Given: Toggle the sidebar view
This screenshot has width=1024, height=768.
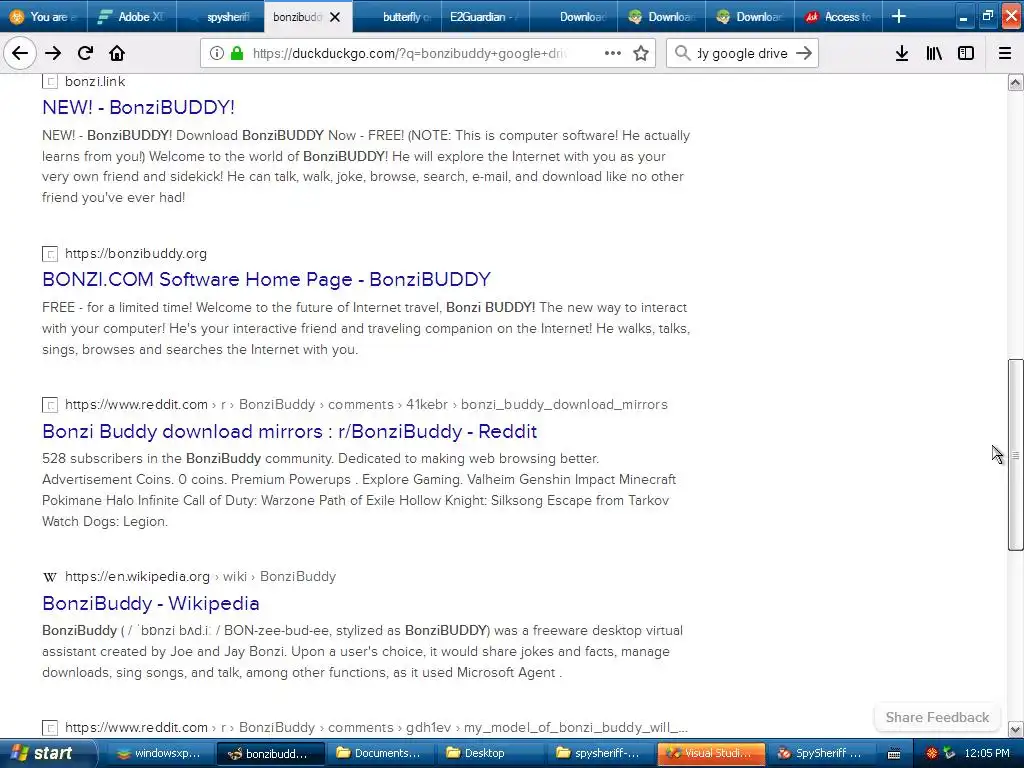Looking at the screenshot, I should (966, 54).
